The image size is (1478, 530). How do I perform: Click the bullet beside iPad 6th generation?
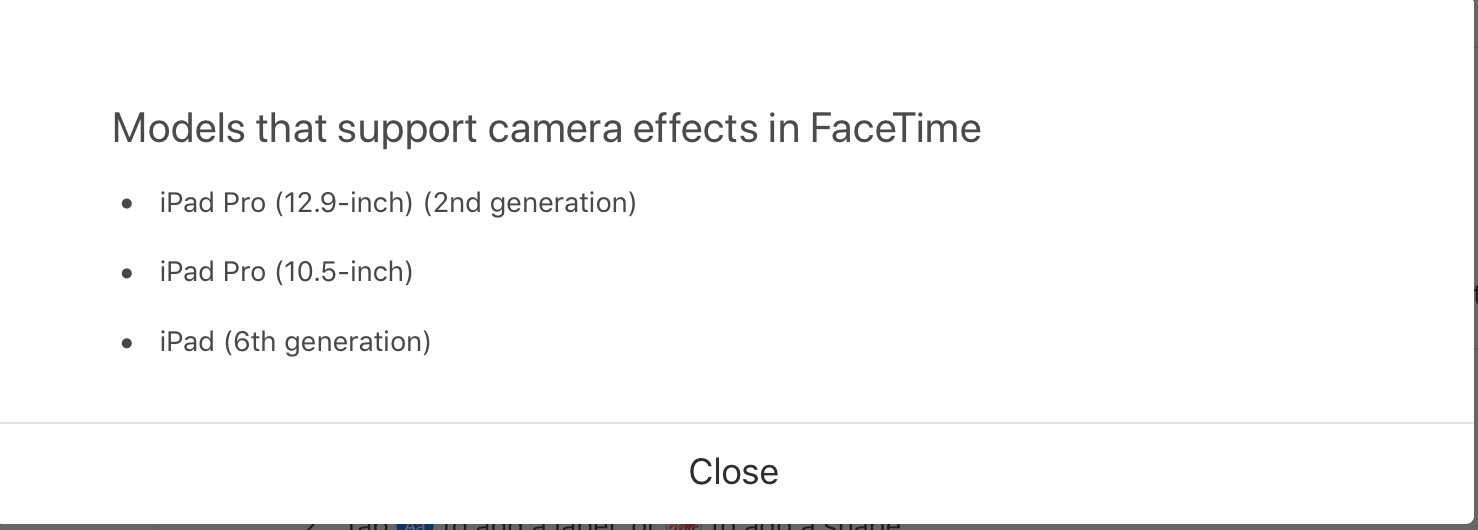coord(126,343)
